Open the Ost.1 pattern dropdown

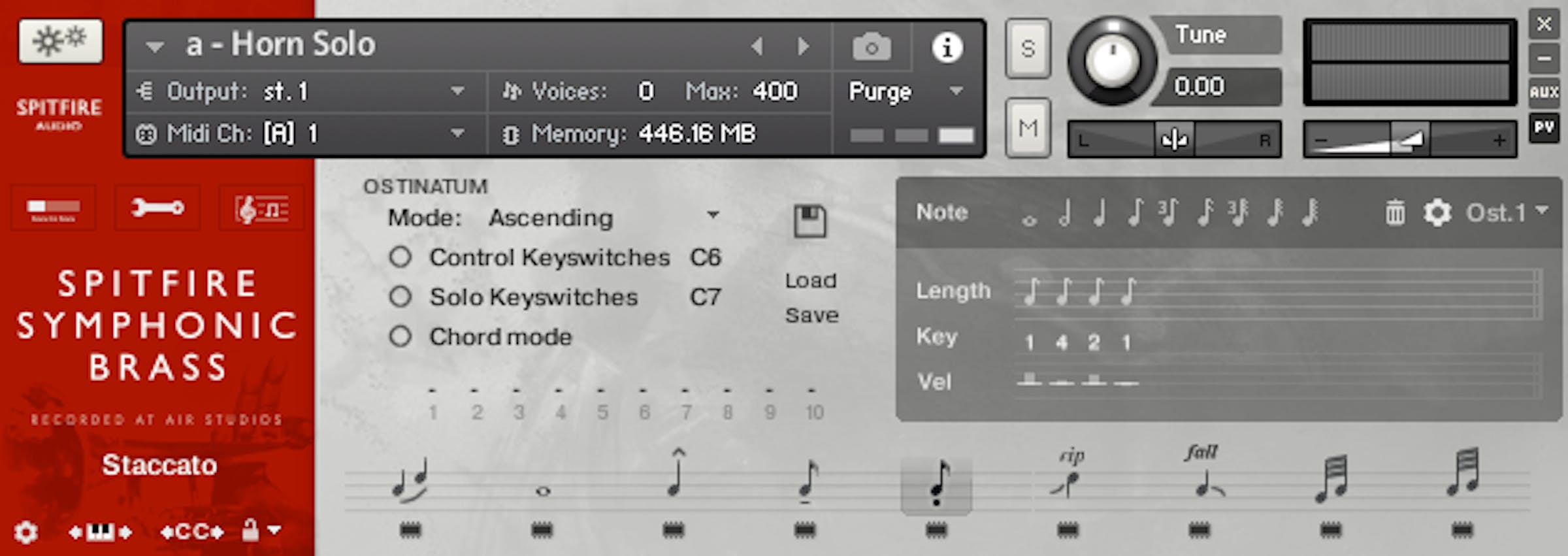(1507, 212)
